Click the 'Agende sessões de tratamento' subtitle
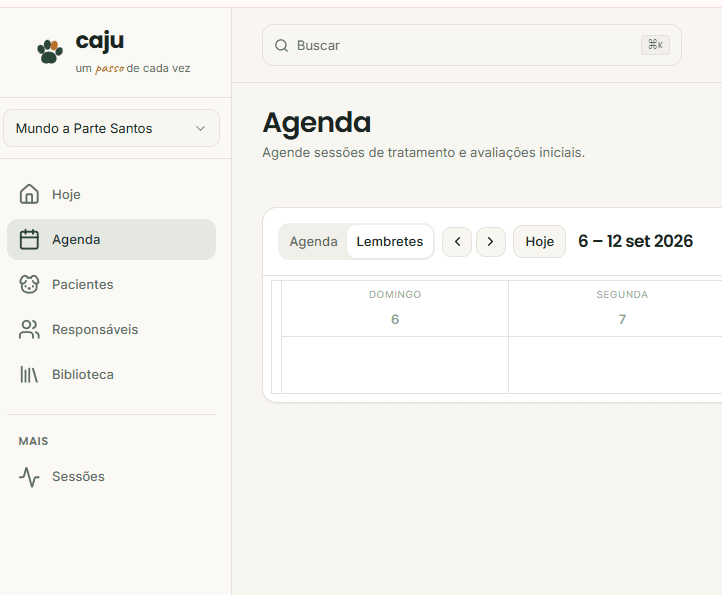722x595 pixels. [424, 152]
